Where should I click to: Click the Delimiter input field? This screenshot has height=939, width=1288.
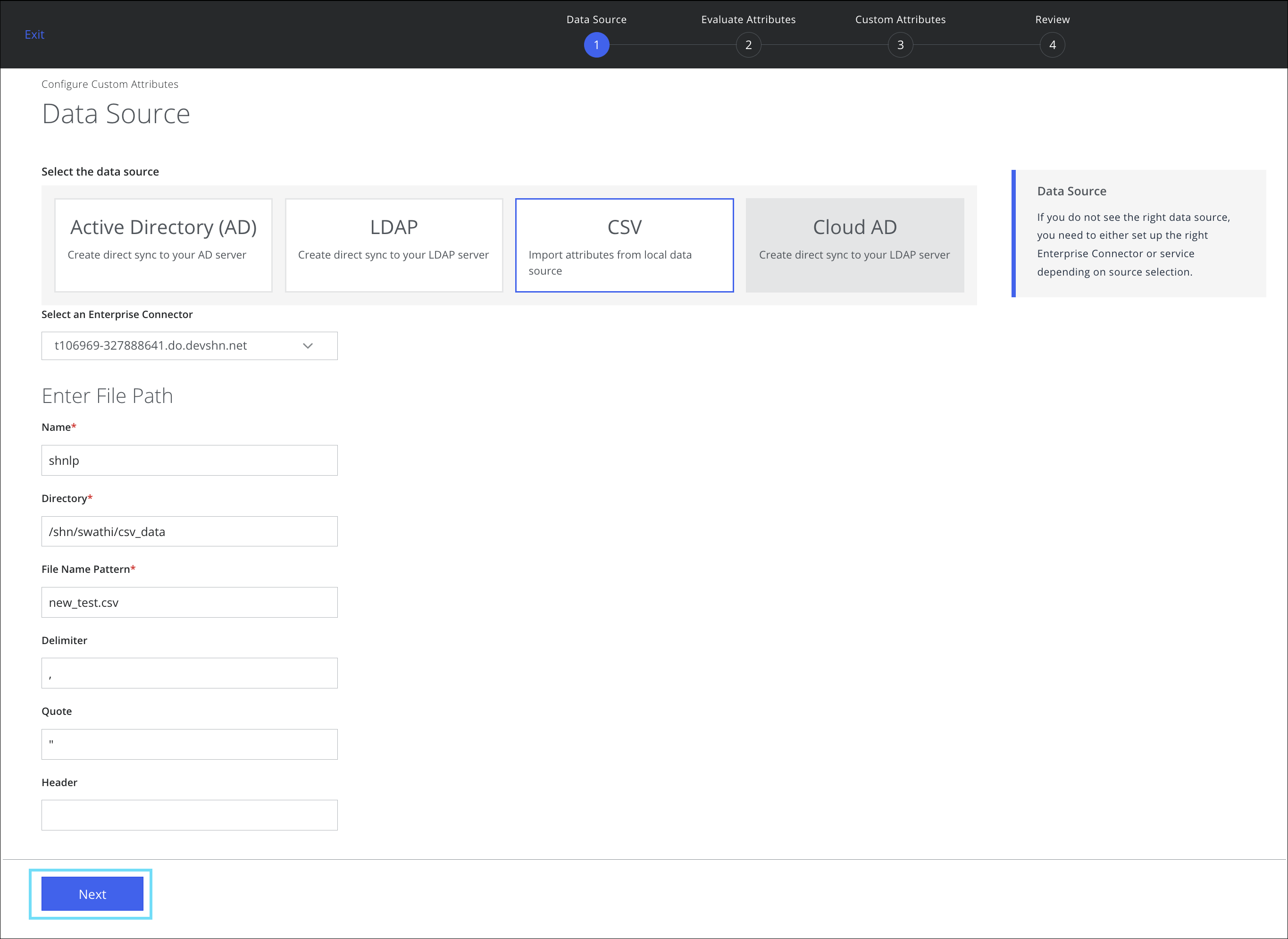click(x=189, y=672)
